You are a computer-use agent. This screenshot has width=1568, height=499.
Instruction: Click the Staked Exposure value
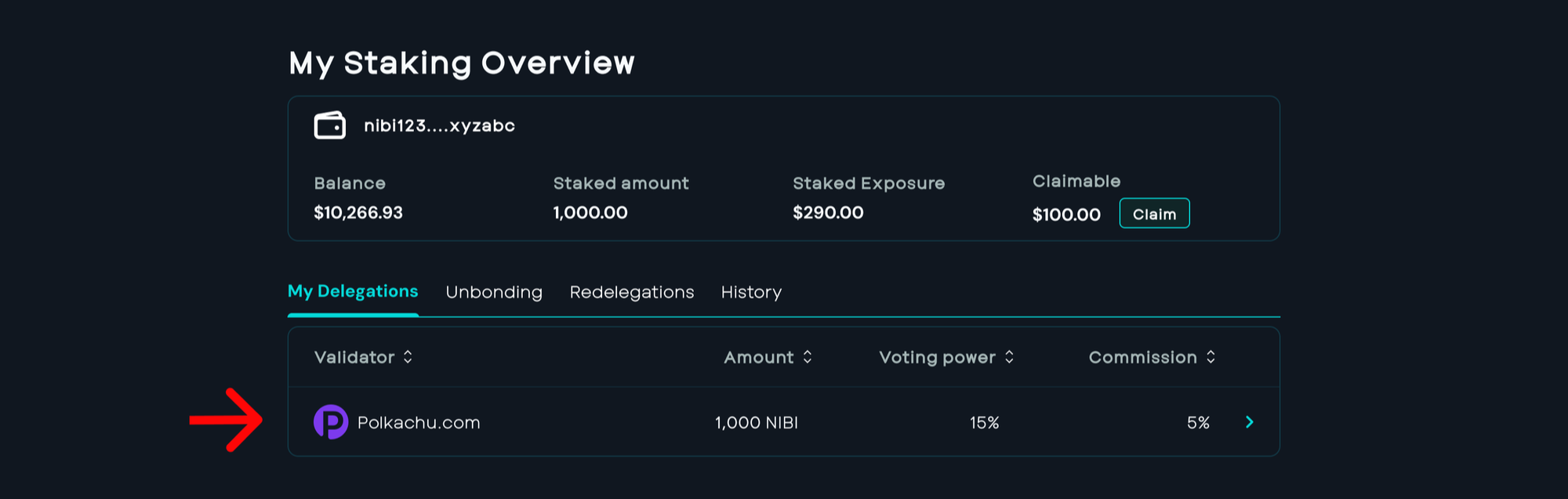[827, 212]
